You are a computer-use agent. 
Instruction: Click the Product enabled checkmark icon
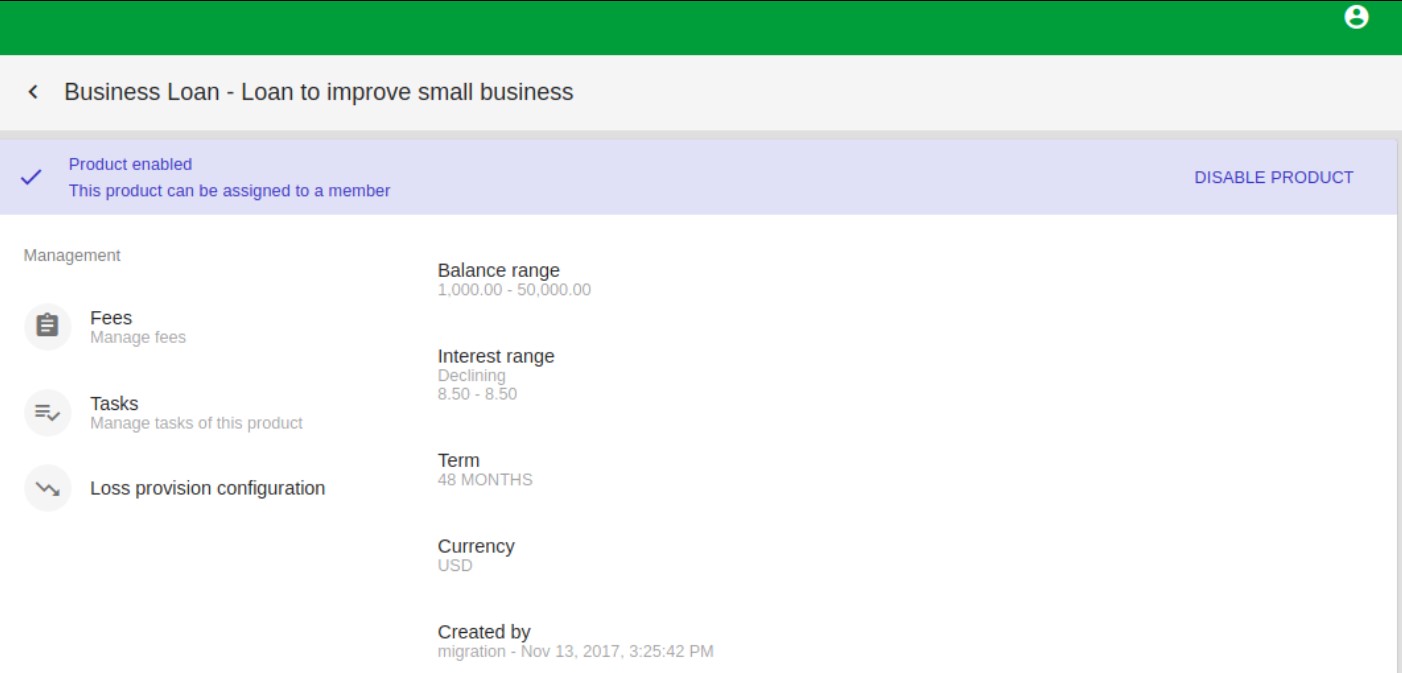tap(32, 177)
